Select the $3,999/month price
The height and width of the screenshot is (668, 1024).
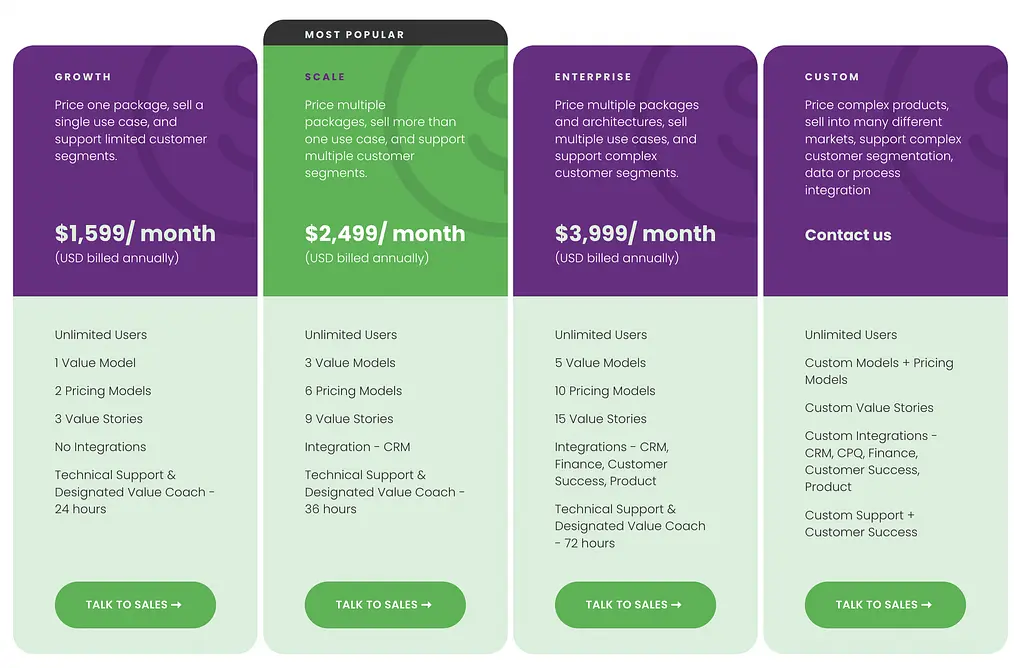tap(635, 234)
